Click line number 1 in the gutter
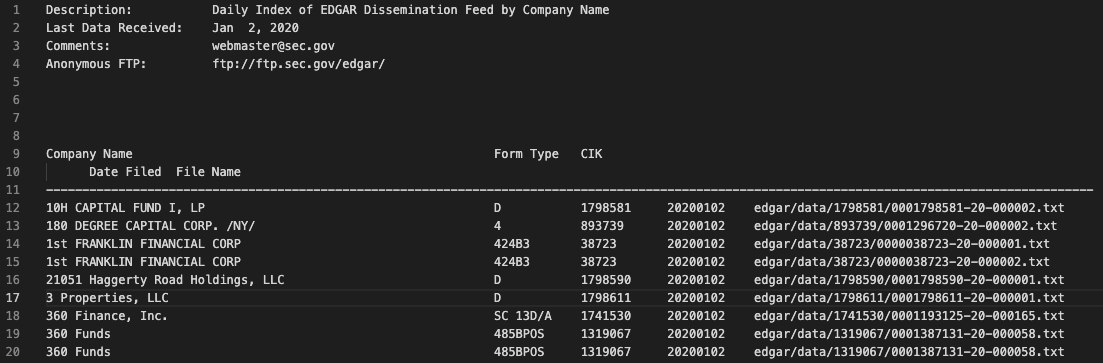 pyautogui.click(x=17, y=11)
